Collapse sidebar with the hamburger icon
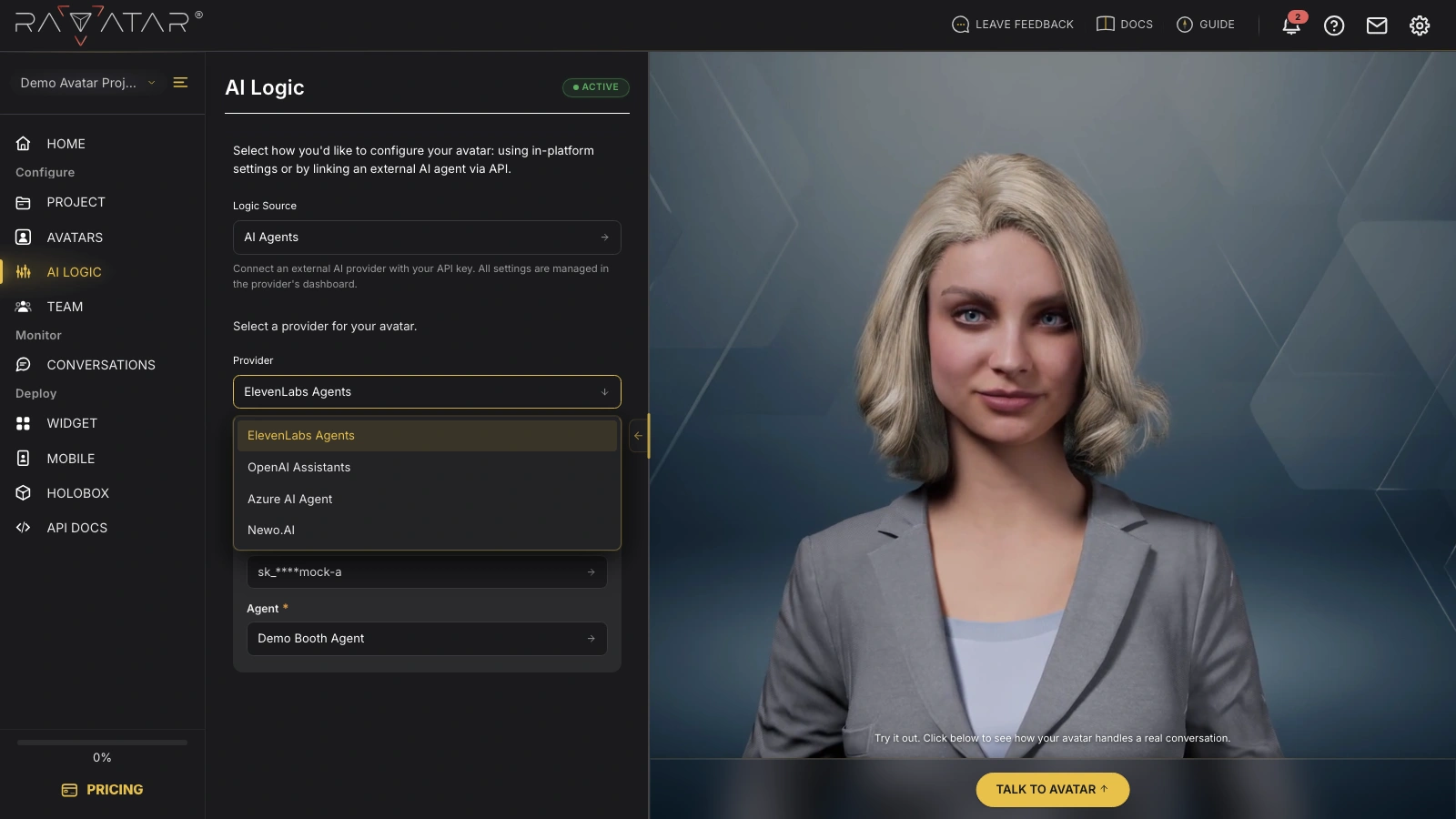Screen dimensions: 1456x819 point(180,83)
